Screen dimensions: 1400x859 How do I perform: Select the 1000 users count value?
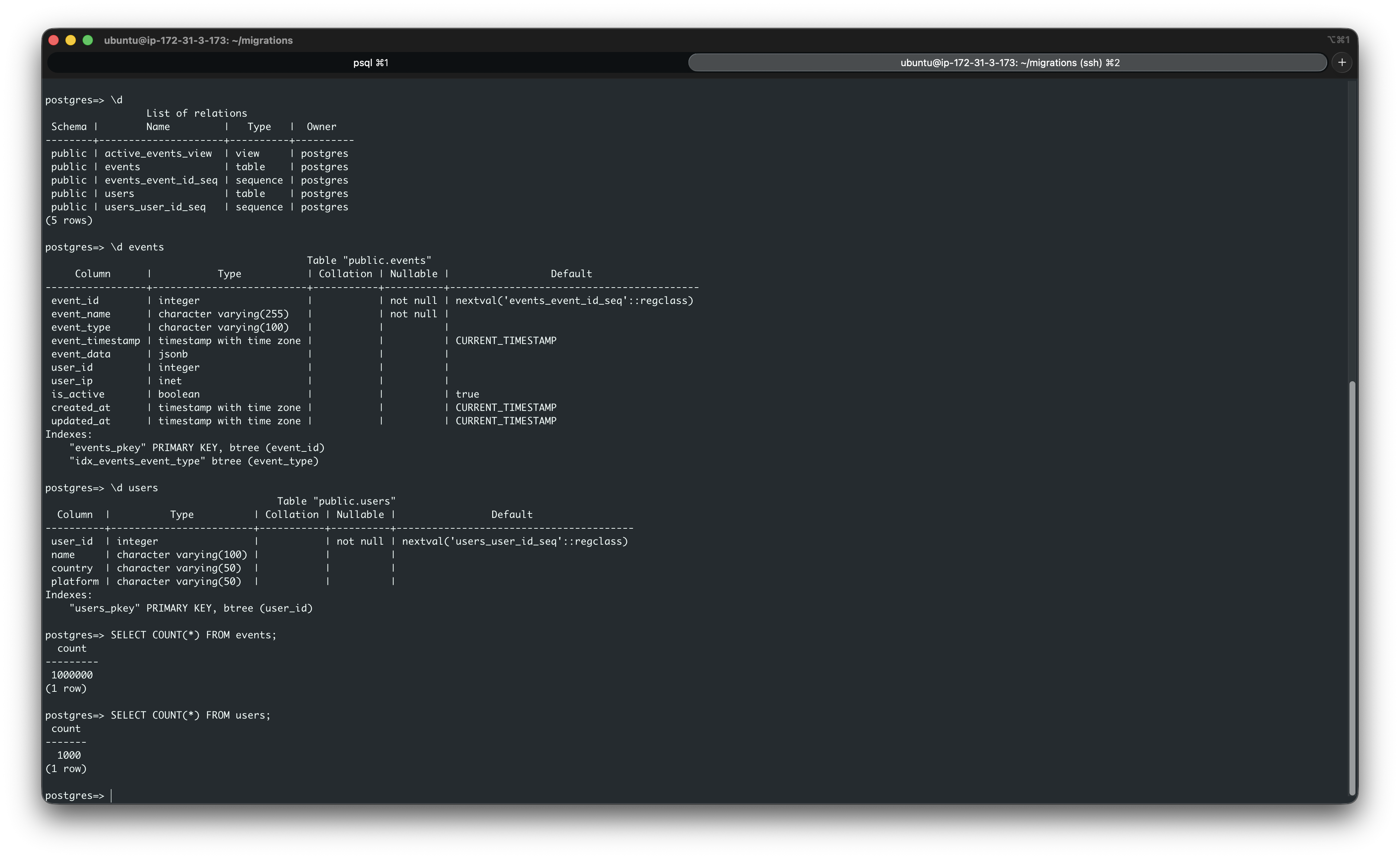69,755
